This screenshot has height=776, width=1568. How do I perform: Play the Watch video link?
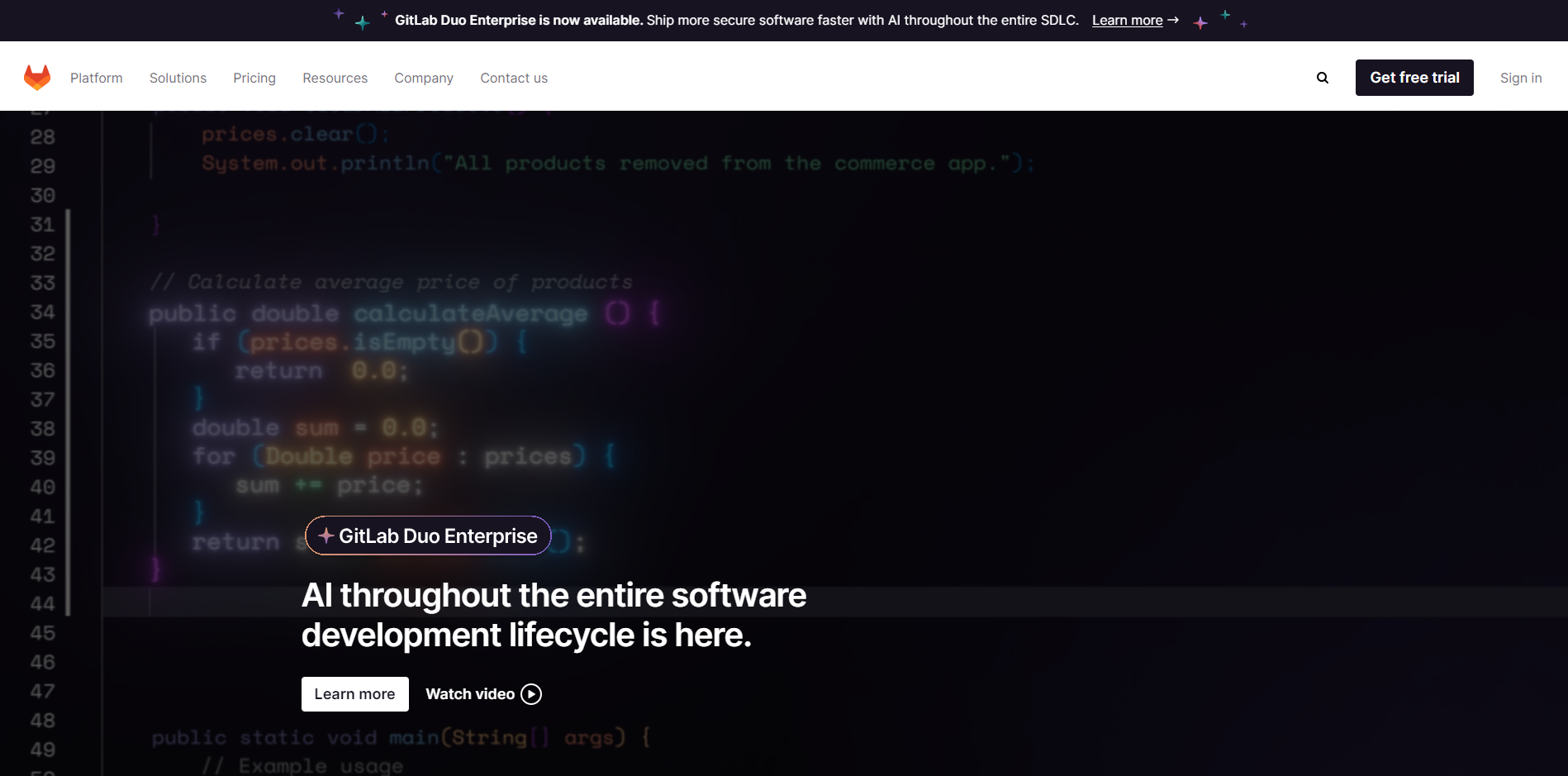click(x=483, y=694)
